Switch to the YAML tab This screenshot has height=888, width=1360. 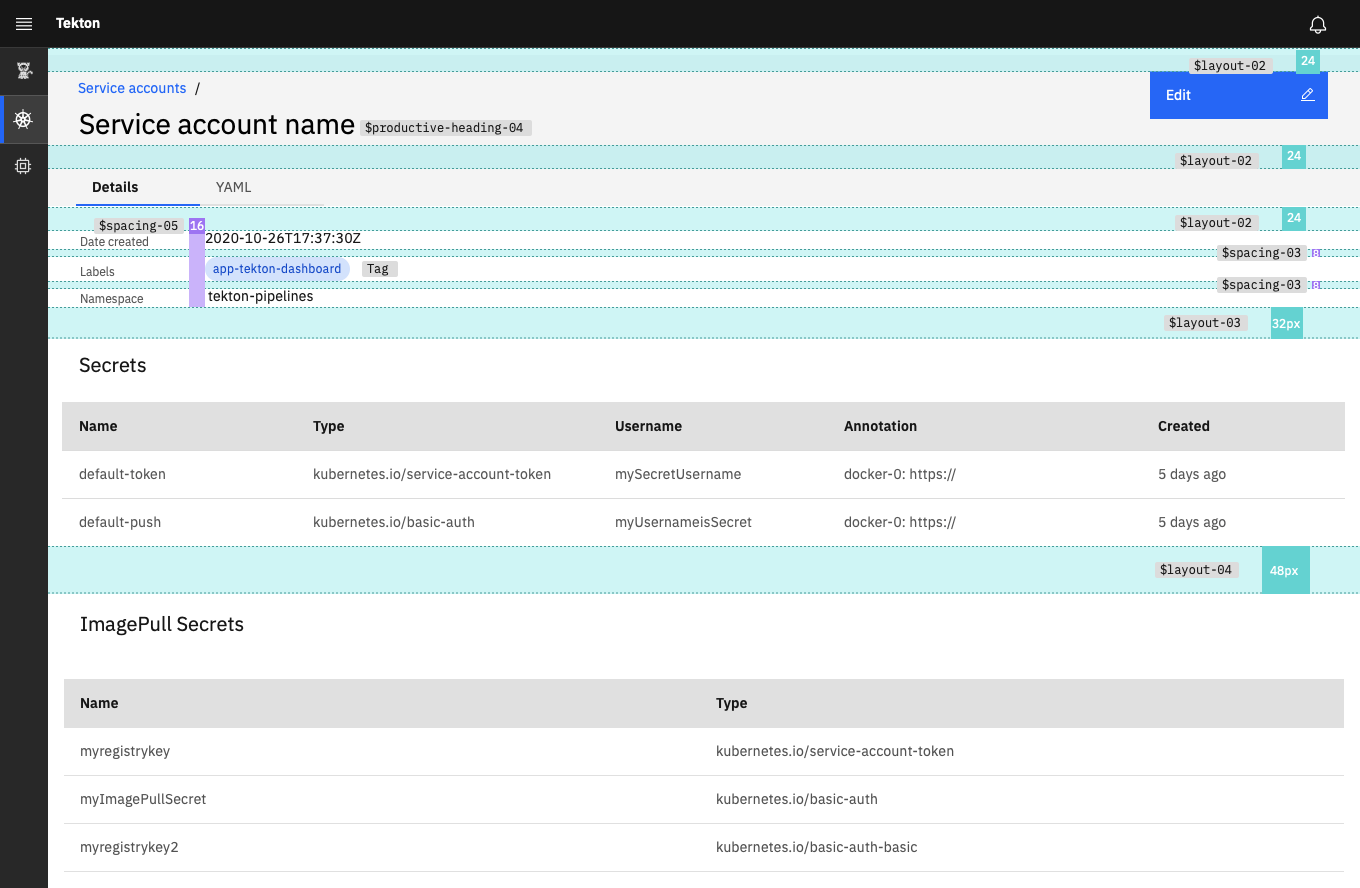(x=233, y=187)
